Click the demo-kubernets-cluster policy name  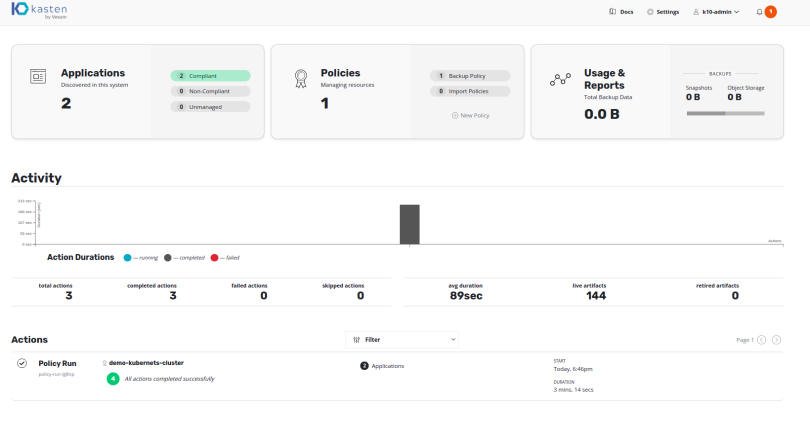[x=146, y=363]
